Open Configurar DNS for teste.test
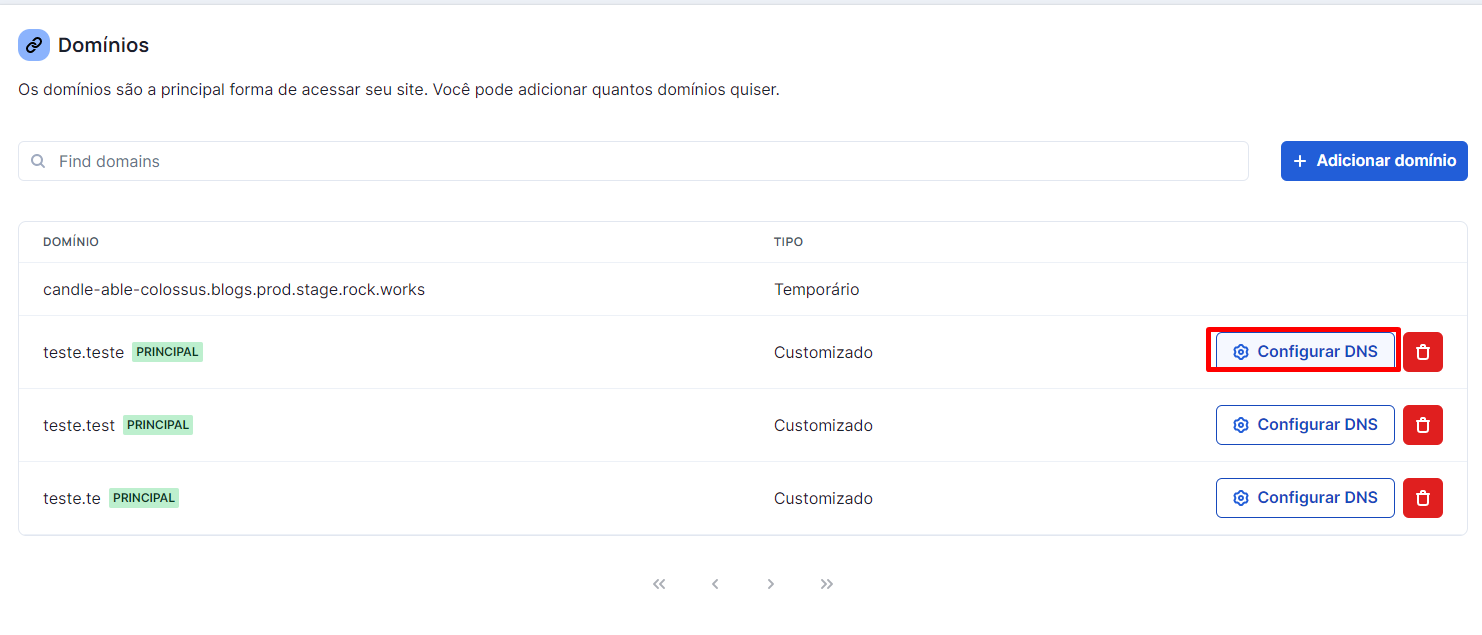 tap(1305, 425)
